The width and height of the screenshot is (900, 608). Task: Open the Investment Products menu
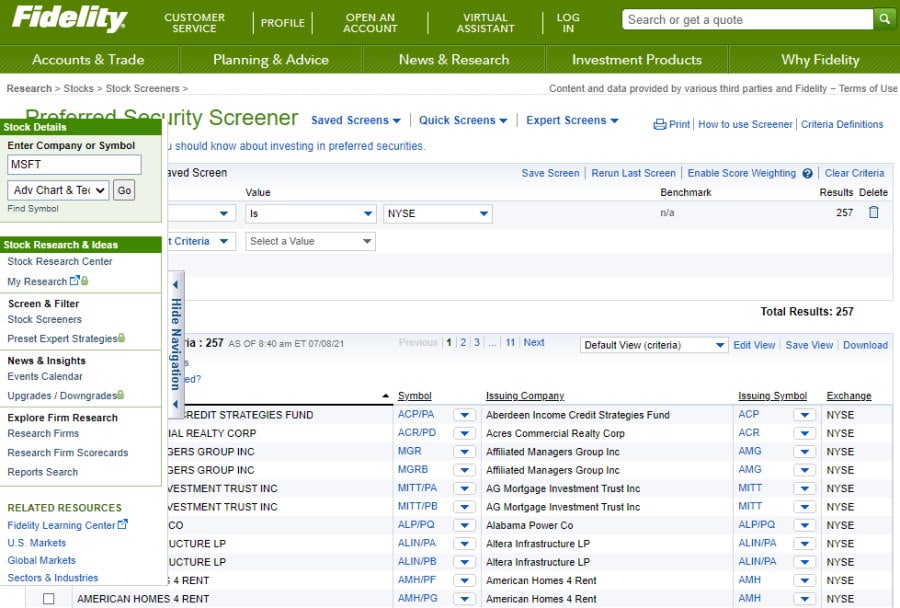click(637, 60)
